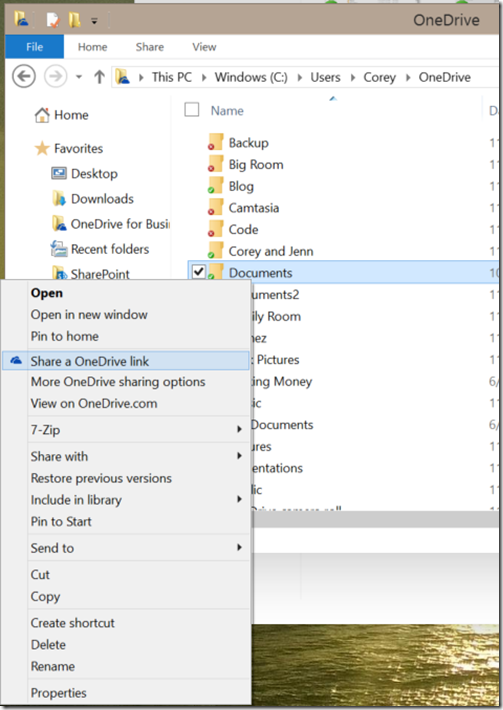
Task: Click the Blog folder icon
Action: [216, 186]
